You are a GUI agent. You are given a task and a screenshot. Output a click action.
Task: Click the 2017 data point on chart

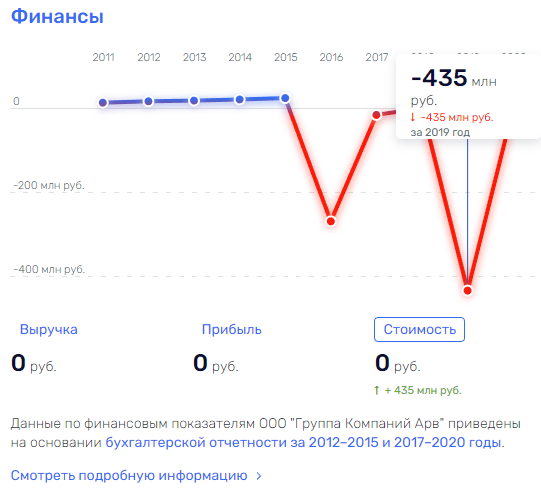coord(376,115)
